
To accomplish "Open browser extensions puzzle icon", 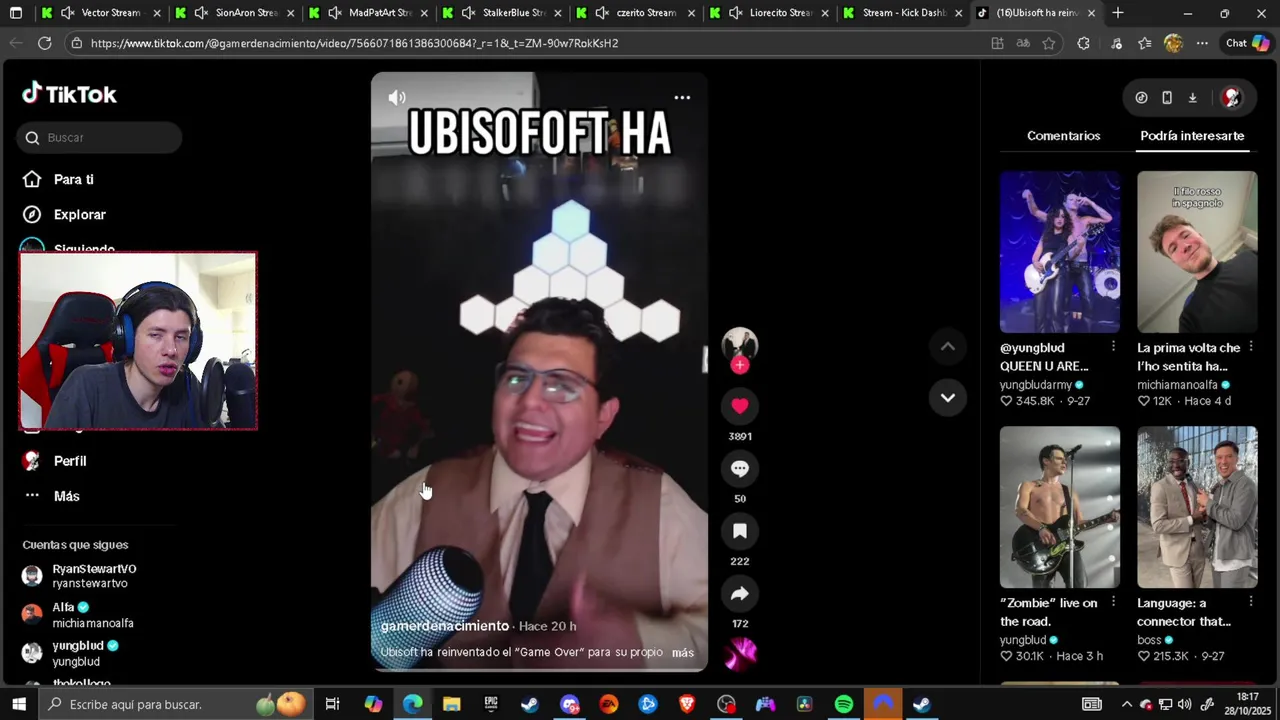I will pyautogui.click(x=1083, y=43).
